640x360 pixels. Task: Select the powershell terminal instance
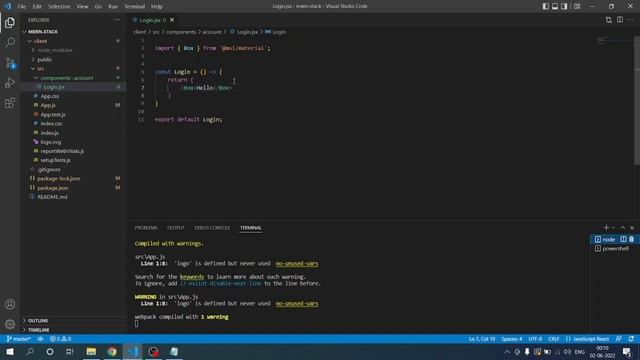click(x=615, y=249)
